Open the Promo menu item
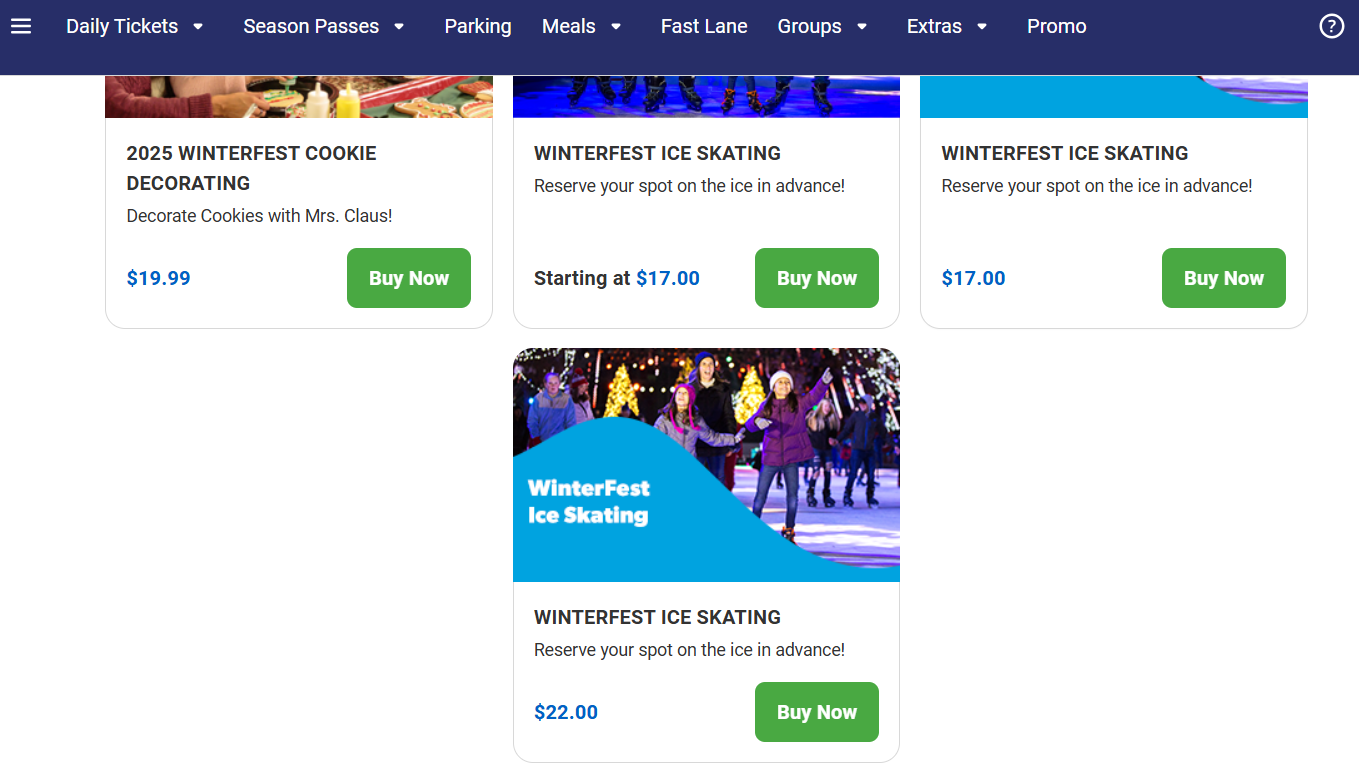Viewport: 1359px width, 769px height. (x=1056, y=27)
